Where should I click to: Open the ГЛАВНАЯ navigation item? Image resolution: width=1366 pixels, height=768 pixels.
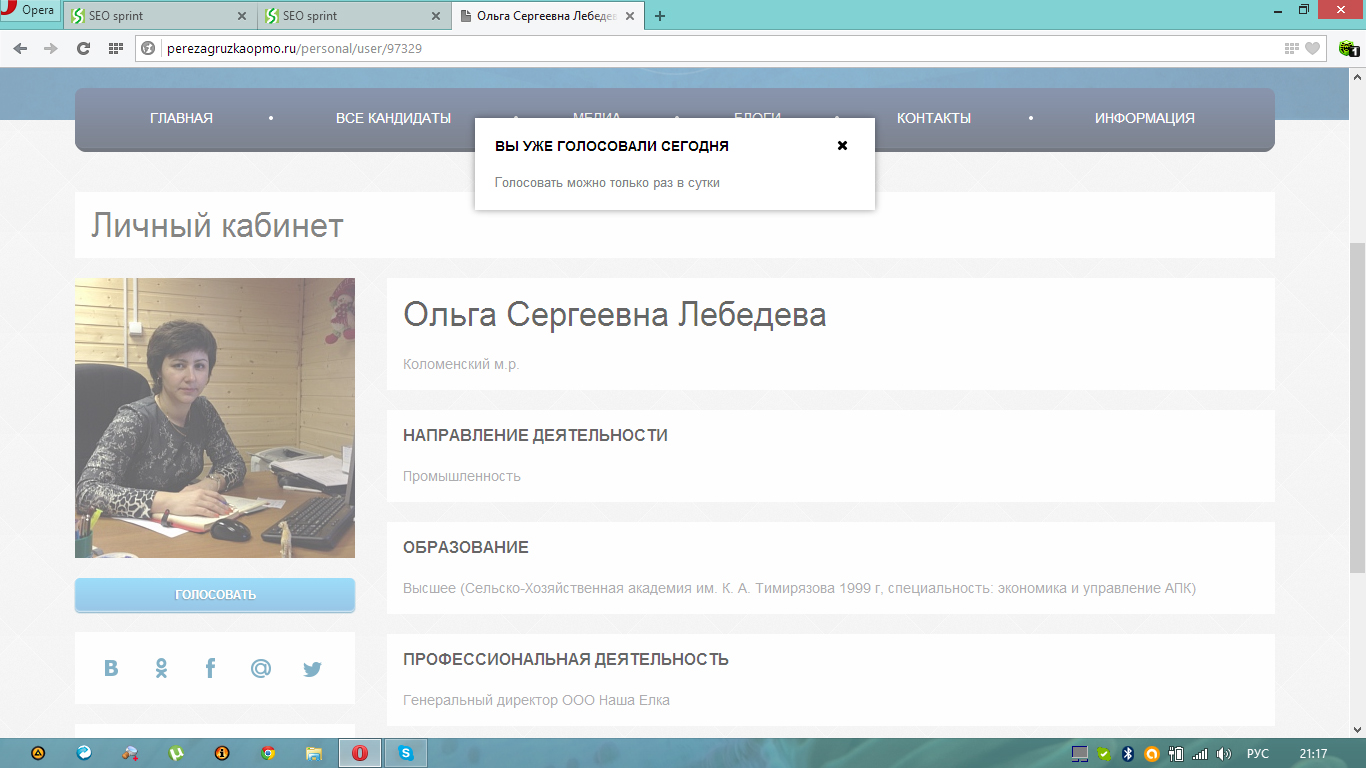click(181, 118)
